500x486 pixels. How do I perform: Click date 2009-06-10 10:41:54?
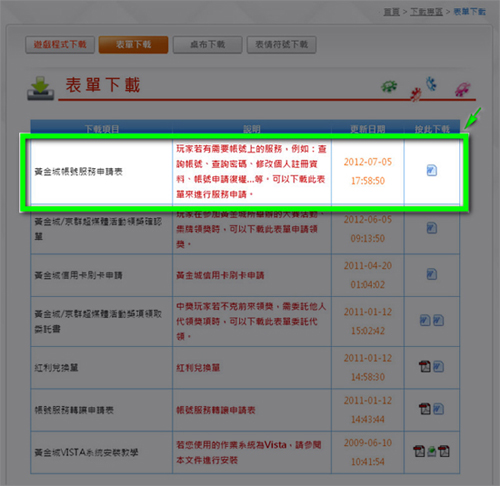pos(368,452)
